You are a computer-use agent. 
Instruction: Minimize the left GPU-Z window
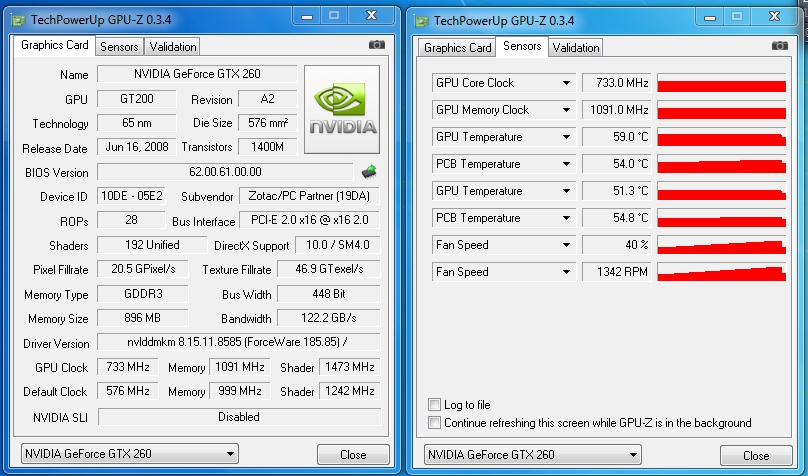pos(307,16)
